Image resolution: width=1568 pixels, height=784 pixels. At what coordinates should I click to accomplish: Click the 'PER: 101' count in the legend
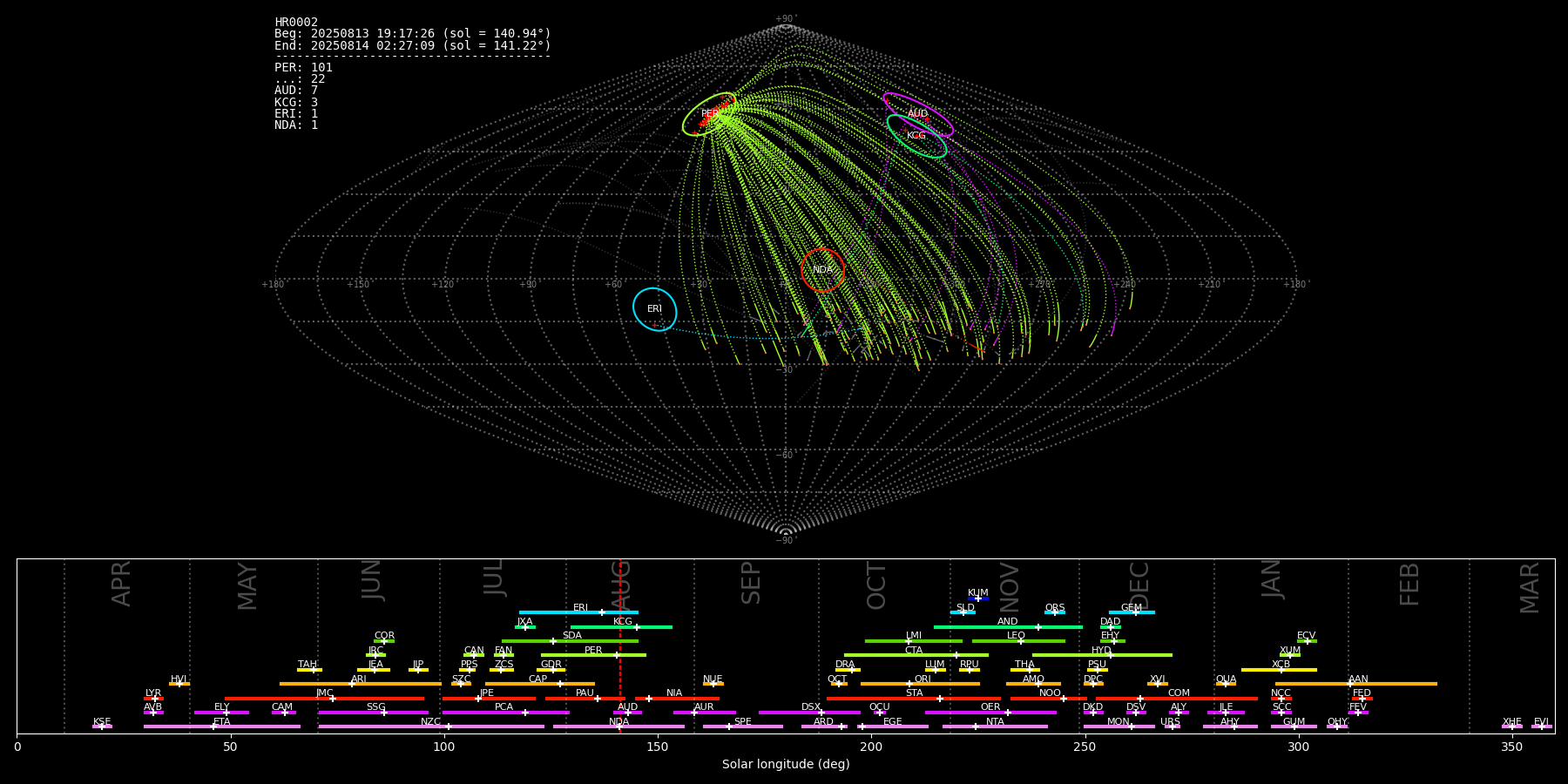(303, 68)
